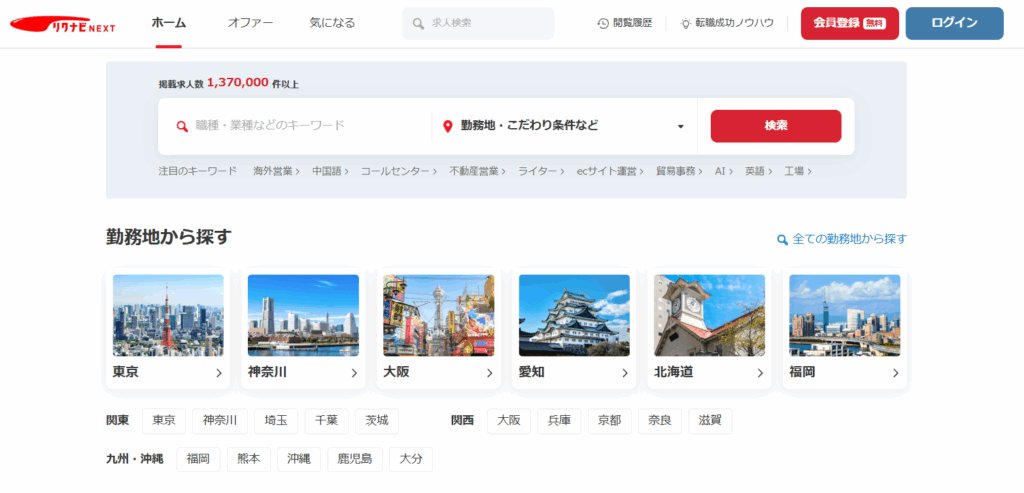Click the Rikunabi NEXT logo

click(83, 24)
